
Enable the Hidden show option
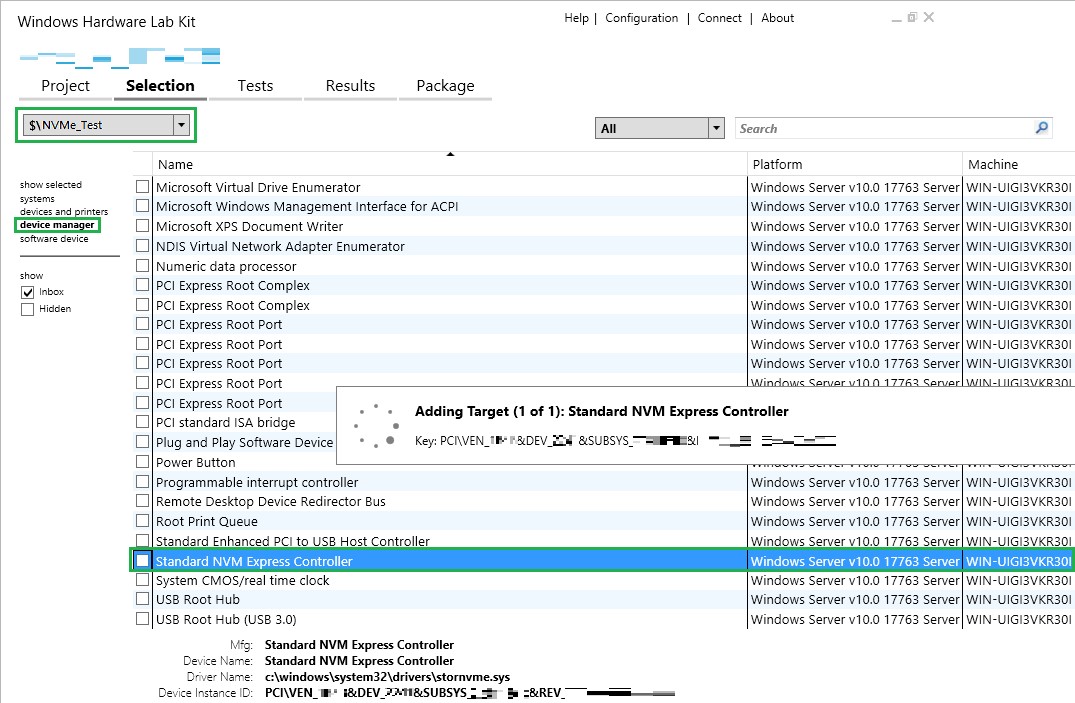coord(27,309)
